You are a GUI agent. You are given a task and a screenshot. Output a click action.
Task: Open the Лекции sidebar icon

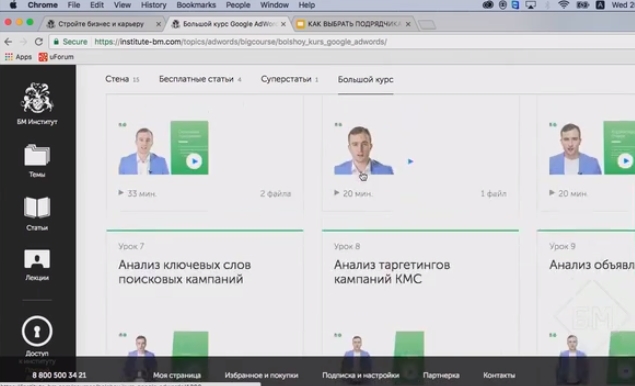[x=37, y=259]
